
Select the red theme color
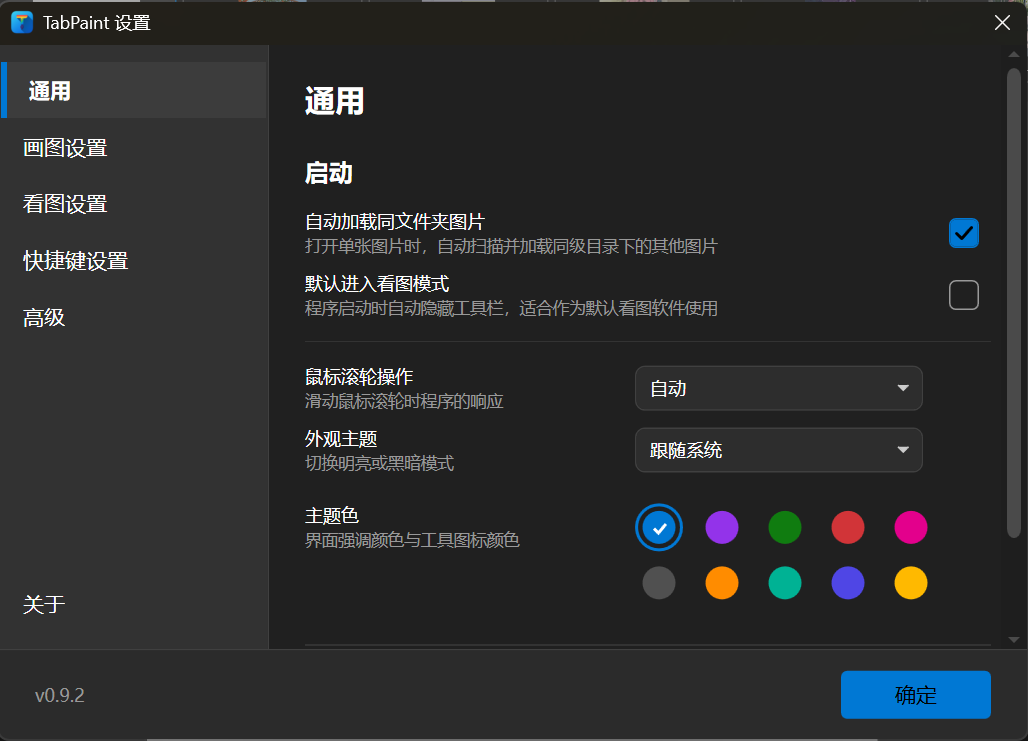pyautogui.click(x=848, y=527)
